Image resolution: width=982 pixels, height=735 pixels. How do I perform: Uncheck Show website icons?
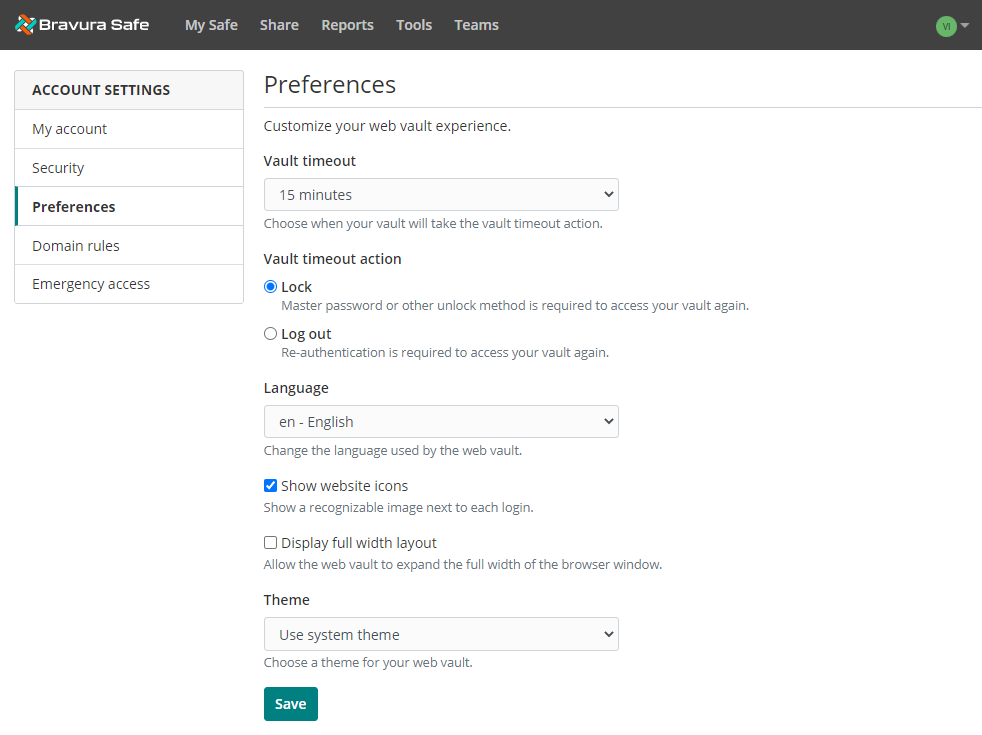[x=270, y=486]
